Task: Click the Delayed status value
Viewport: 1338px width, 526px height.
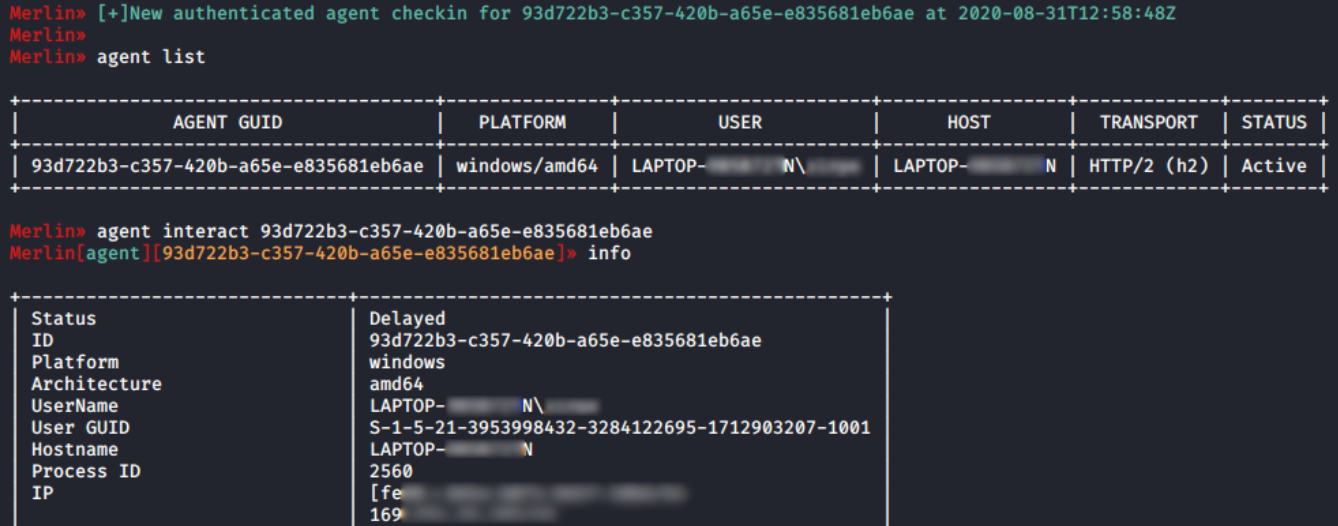Action: click(407, 319)
